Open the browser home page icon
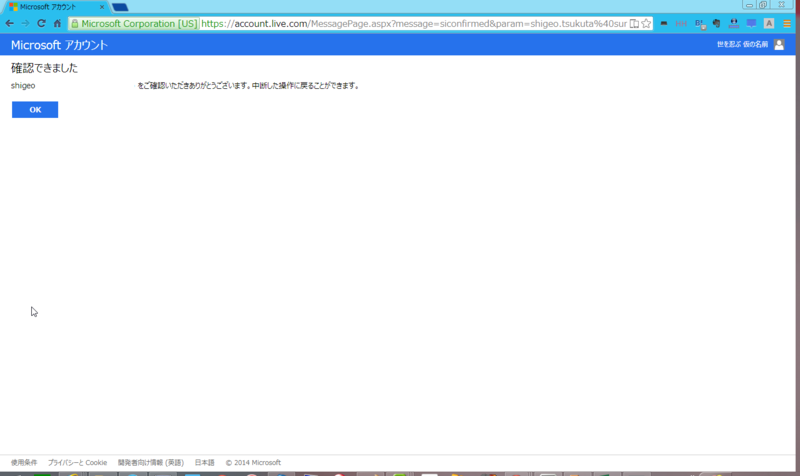 57,23
